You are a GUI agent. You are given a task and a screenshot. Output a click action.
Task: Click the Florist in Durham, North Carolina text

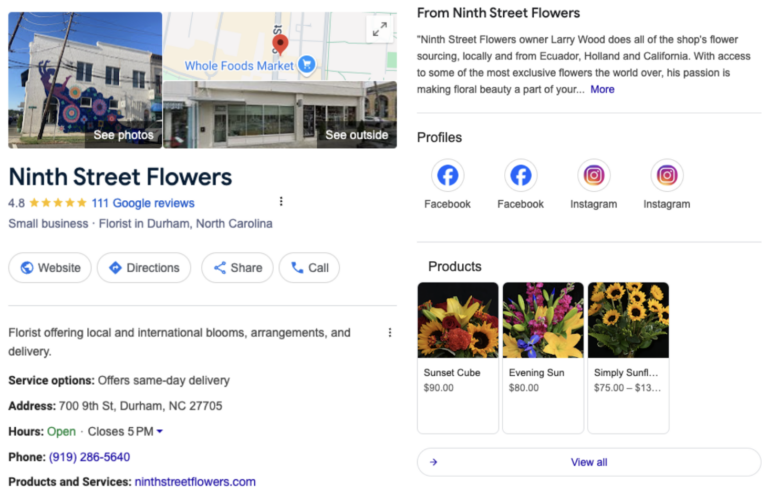[186, 224]
